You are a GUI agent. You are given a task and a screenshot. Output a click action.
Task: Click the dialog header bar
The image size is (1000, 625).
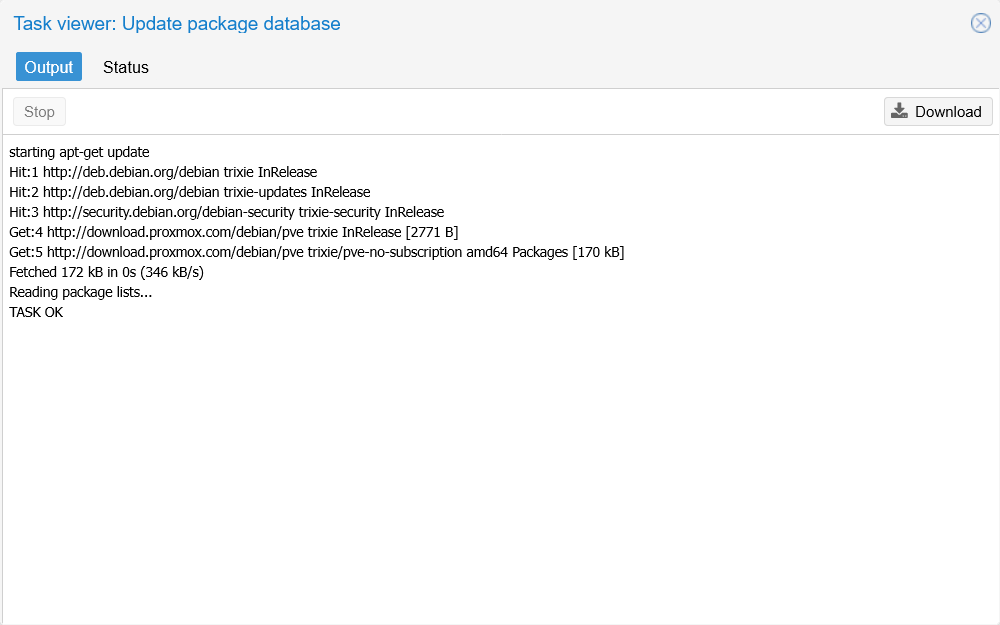pyautogui.click(x=500, y=23)
